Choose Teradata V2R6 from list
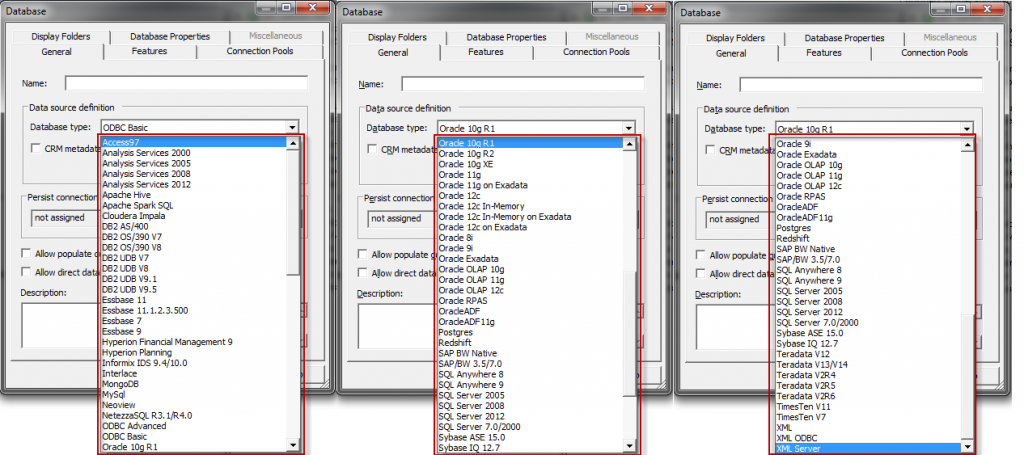Viewport: 1024px width, 455px height. (x=869, y=396)
